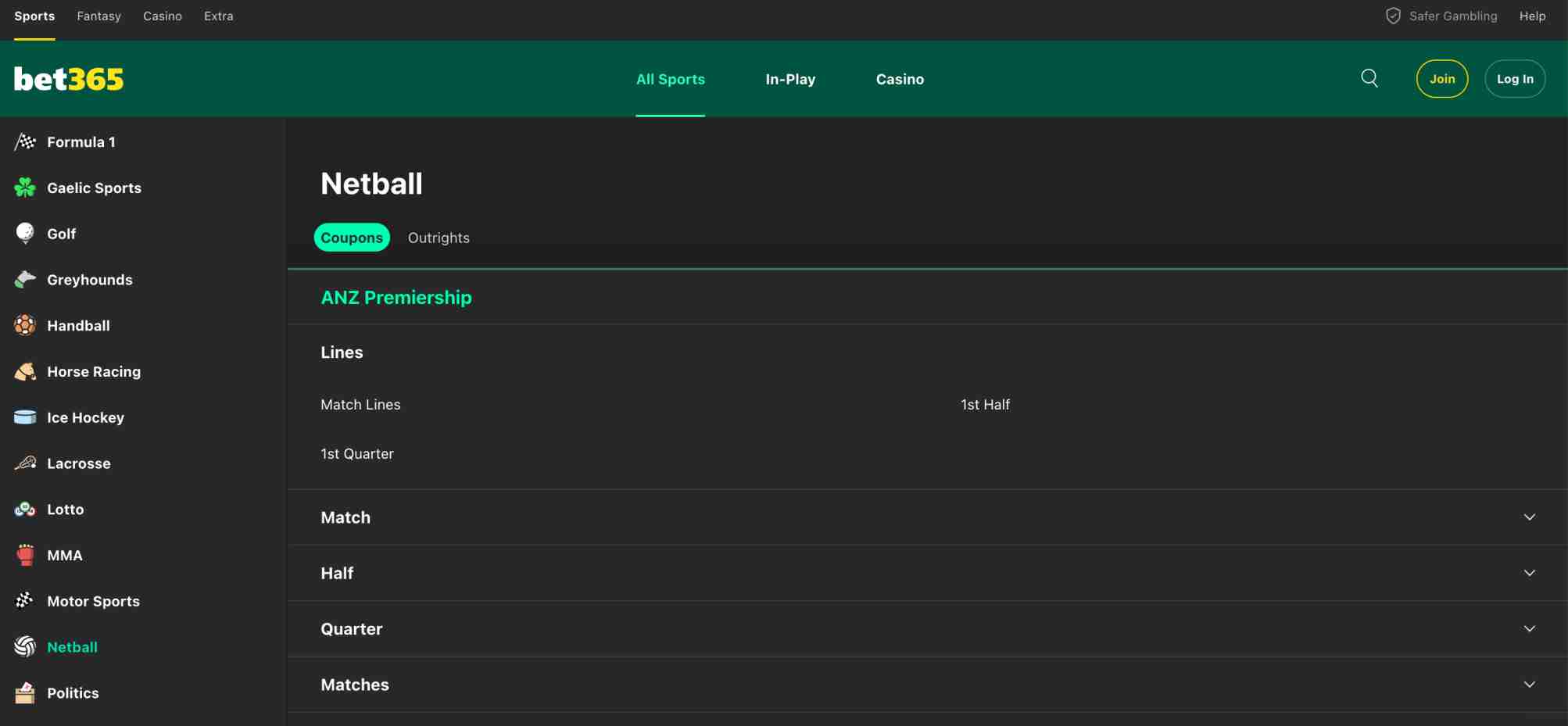Click the Handball ball icon
The height and width of the screenshot is (726, 1568).
[25, 325]
